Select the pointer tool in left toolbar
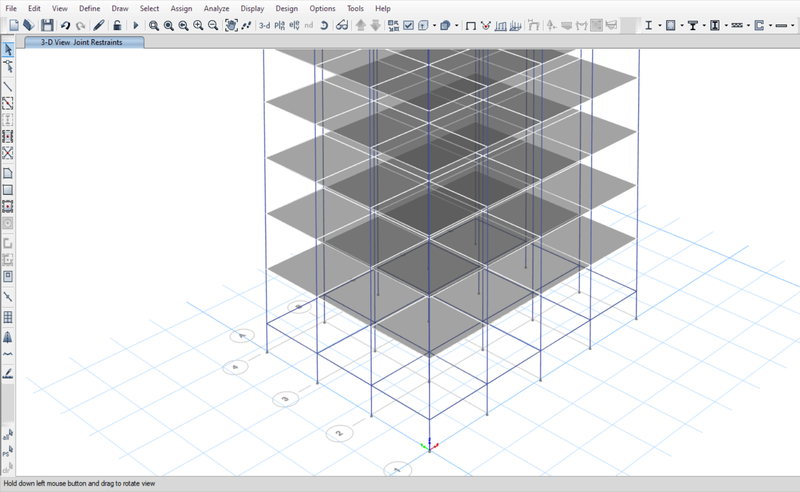This screenshot has width=800, height=492. click(x=8, y=49)
